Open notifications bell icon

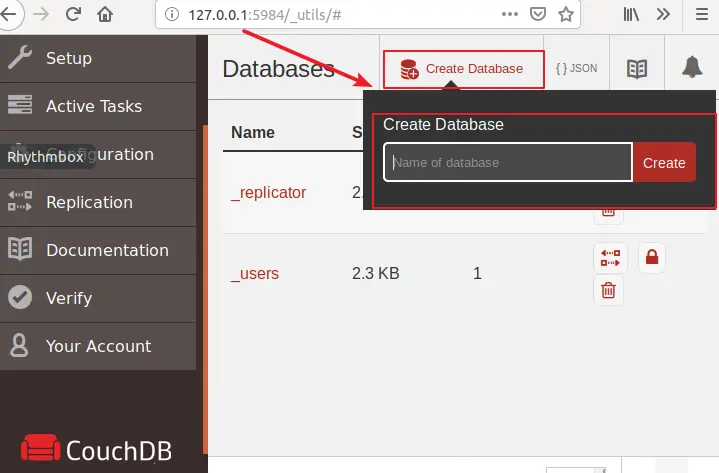pyautogui.click(x=692, y=67)
